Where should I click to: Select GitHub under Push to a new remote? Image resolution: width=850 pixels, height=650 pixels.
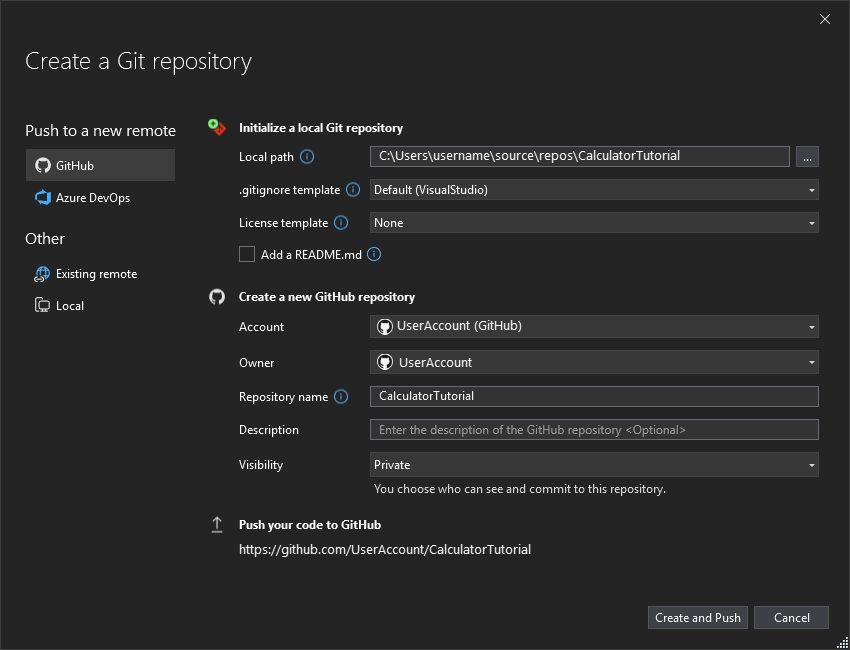(100, 165)
